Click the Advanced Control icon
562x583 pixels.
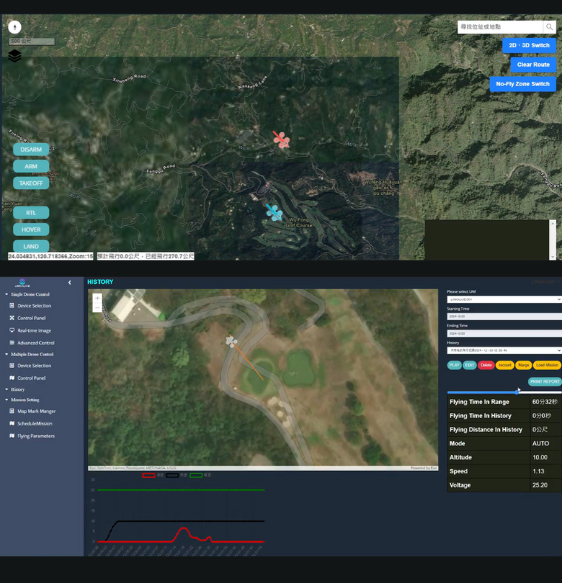[x=12, y=342]
